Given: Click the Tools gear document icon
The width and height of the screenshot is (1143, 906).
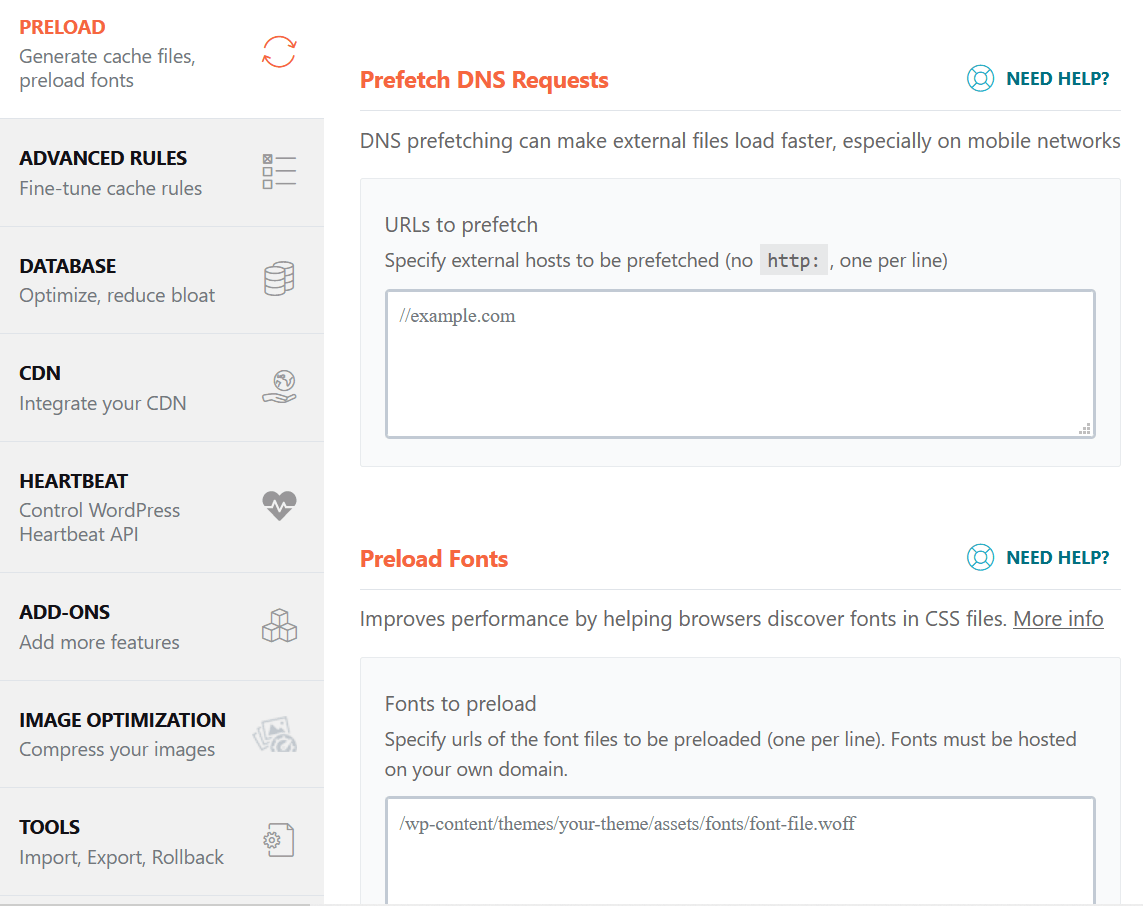Looking at the screenshot, I should click(x=278, y=841).
